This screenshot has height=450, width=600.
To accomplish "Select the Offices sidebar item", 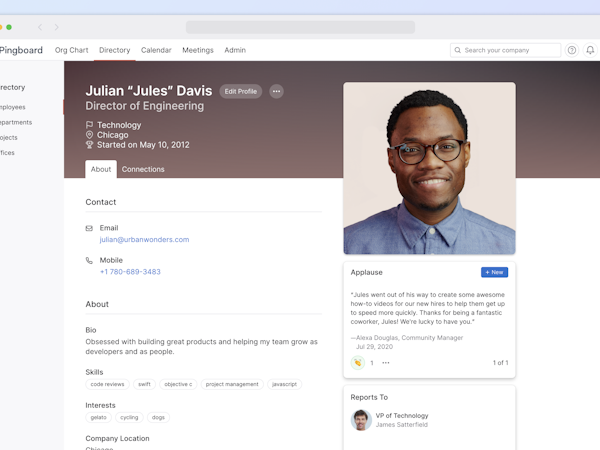I will point(7,153).
